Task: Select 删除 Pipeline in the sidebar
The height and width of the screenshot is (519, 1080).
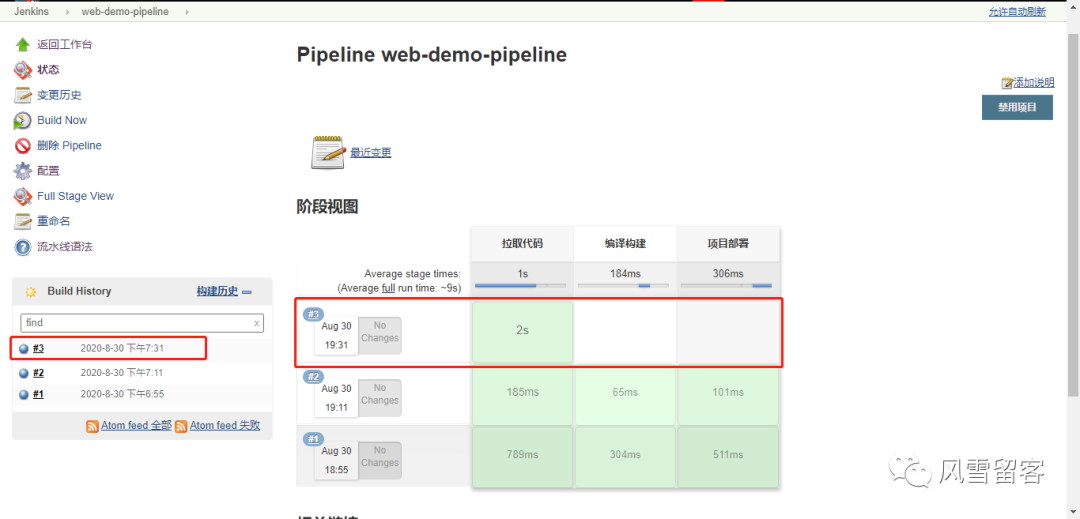Action: coord(70,145)
